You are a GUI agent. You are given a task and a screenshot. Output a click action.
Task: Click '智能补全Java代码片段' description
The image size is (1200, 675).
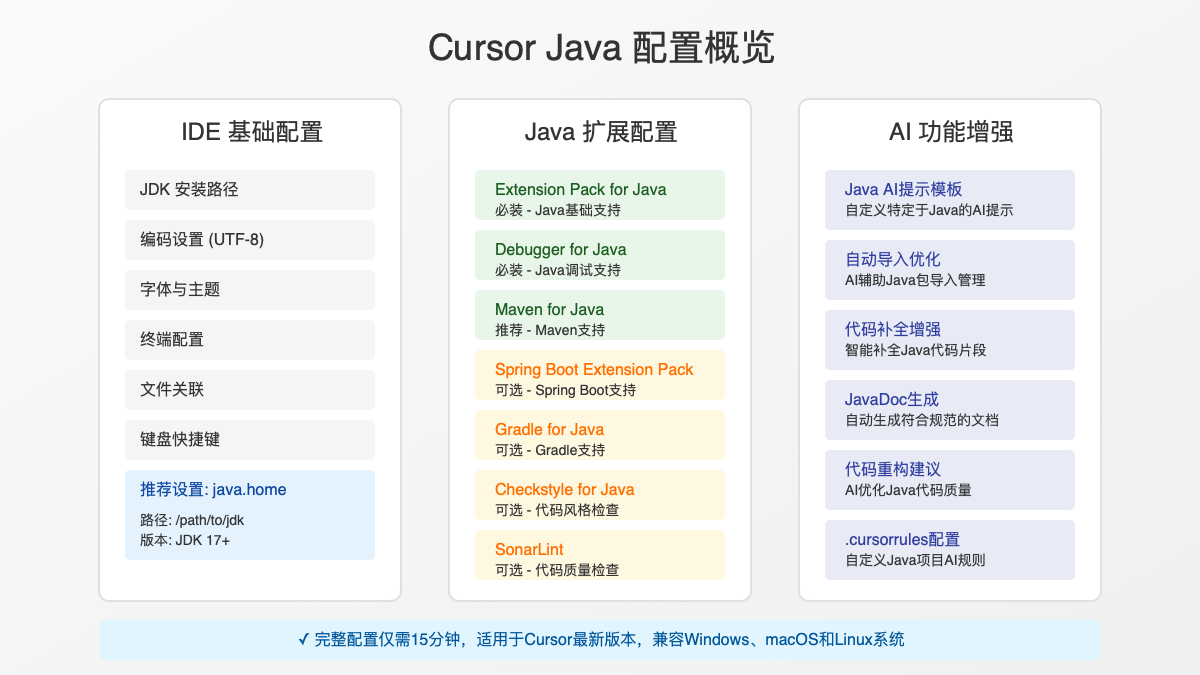click(916, 350)
